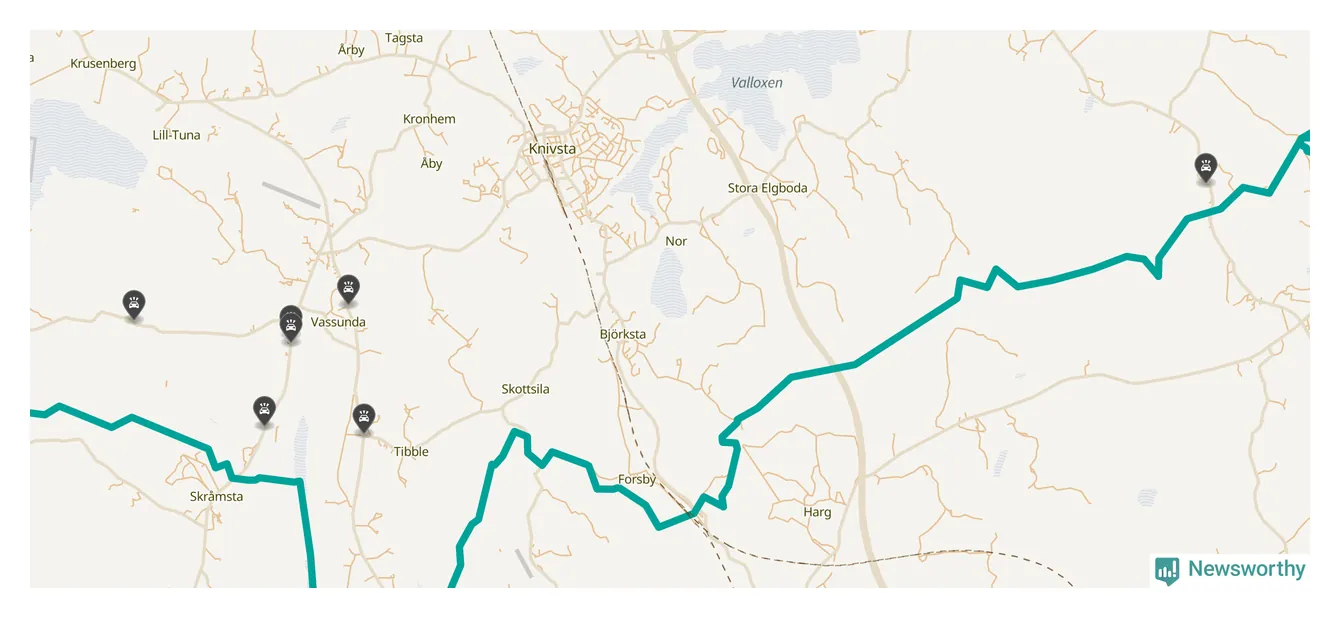Click the car marker north of Skråmsta
This screenshot has height=618, width=1340.
[264, 411]
